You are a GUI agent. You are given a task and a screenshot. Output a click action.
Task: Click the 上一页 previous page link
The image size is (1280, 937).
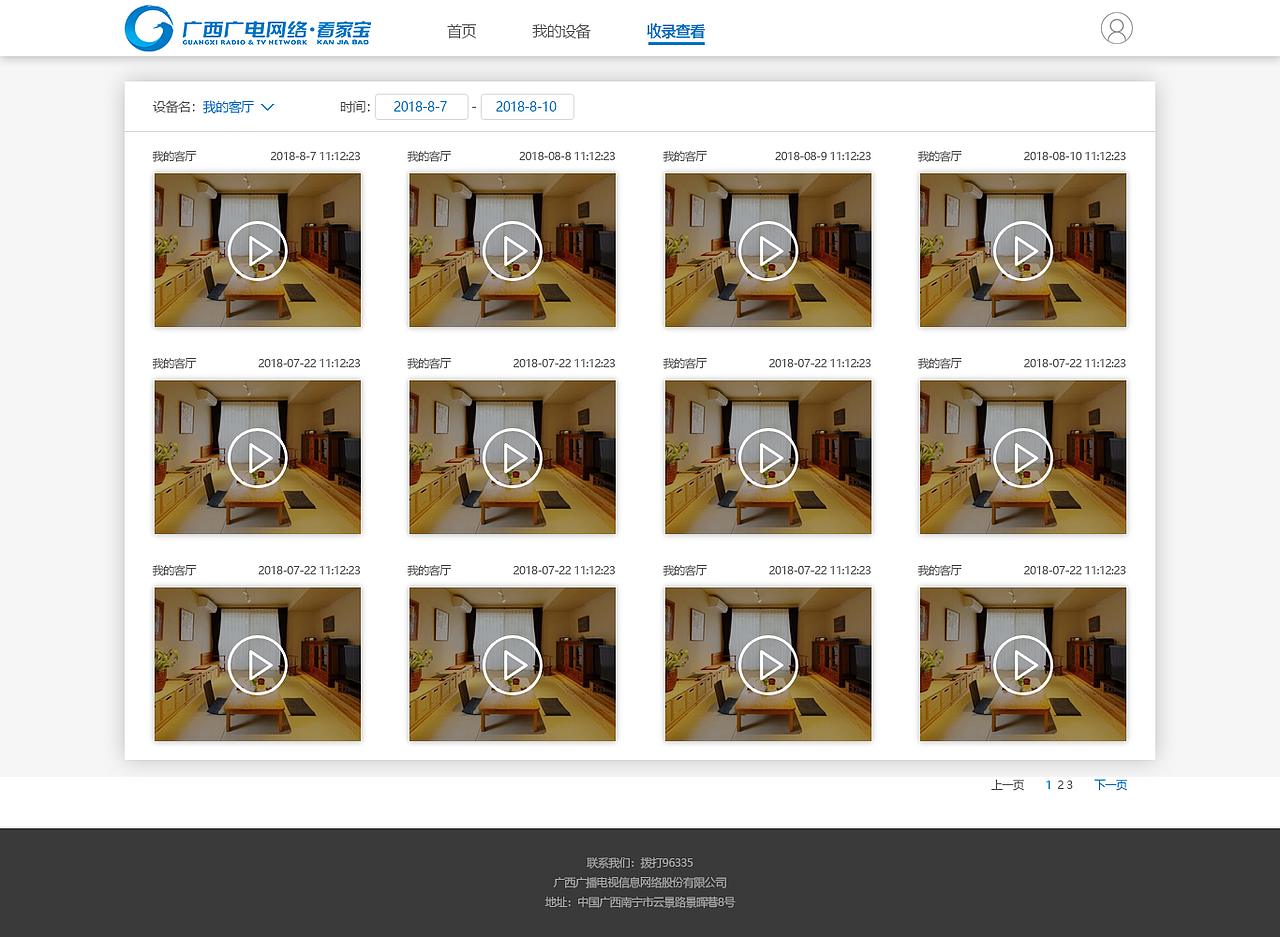(x=1007, y=785)
